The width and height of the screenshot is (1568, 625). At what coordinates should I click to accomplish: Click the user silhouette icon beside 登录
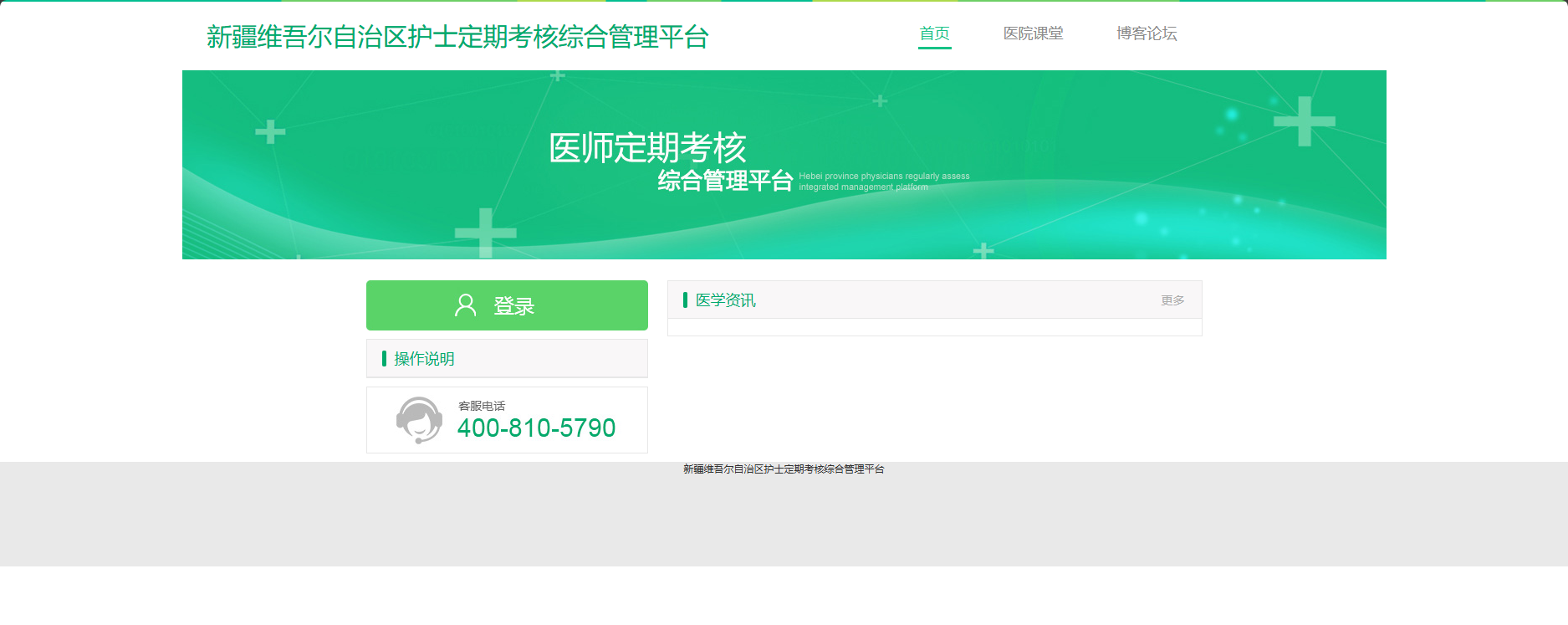[465, 305]
